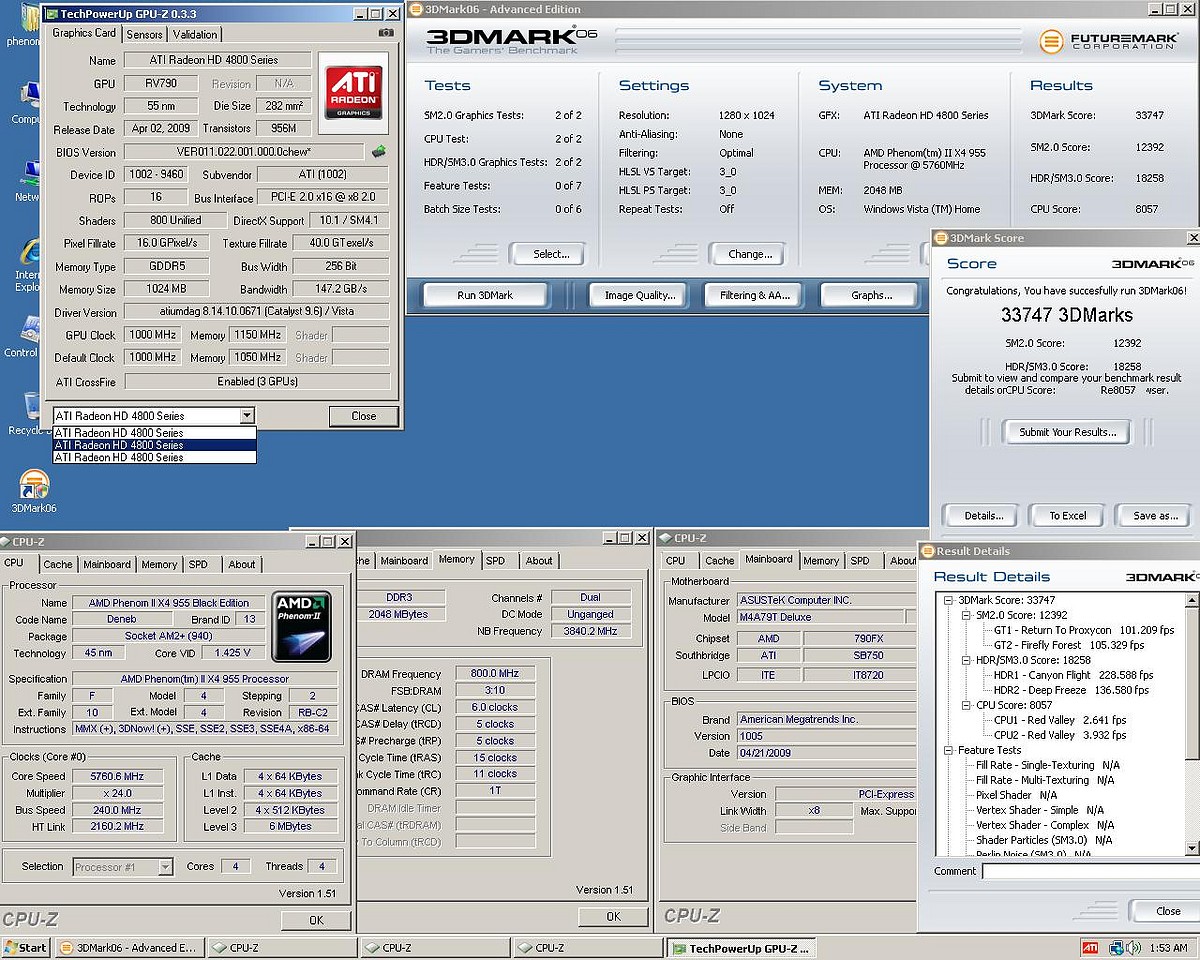Open the Memory tab in the CPU-Z motherboard window
1200x960 pixels.
821,561
